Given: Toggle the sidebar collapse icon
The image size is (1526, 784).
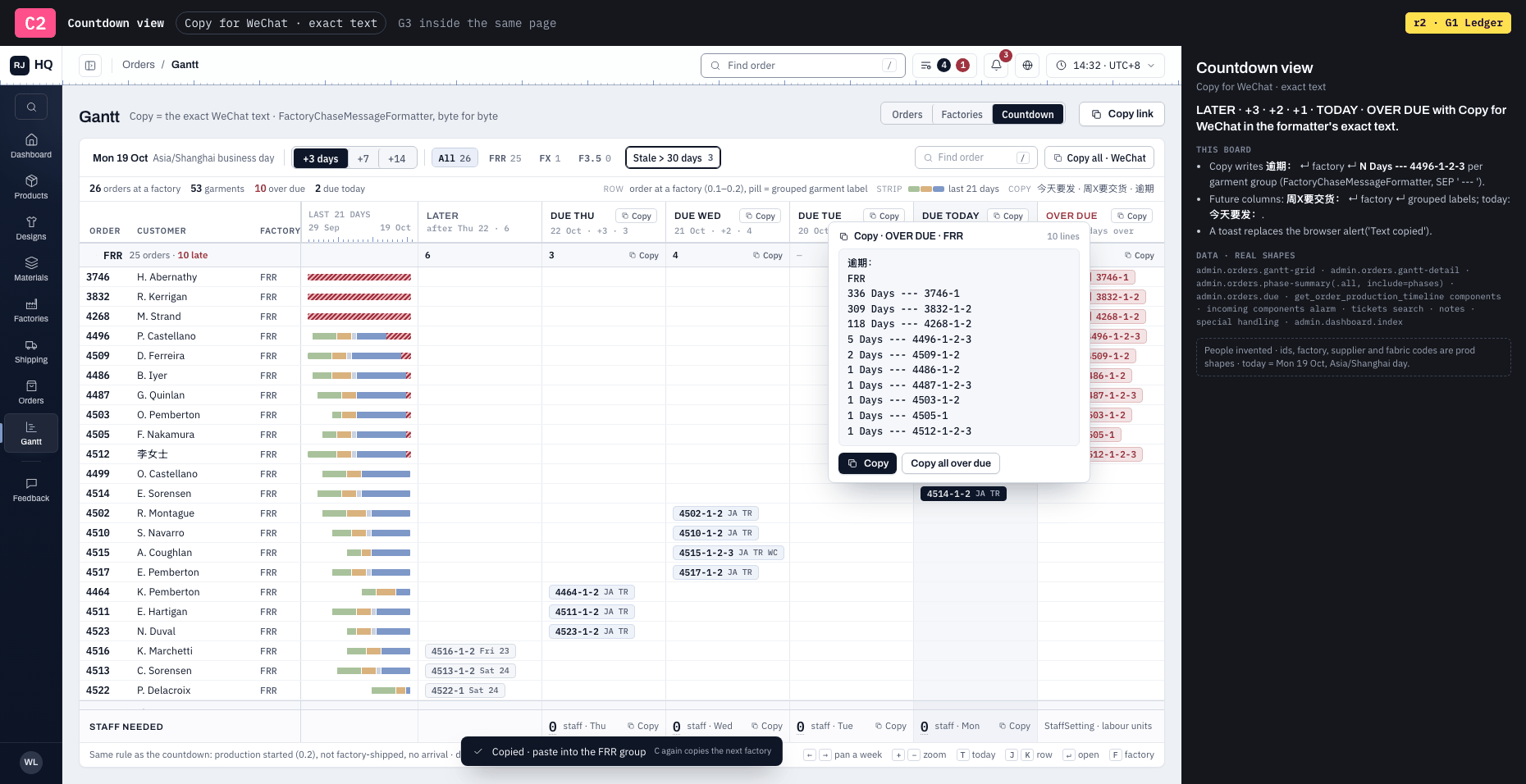Looking at the screenshot, I should click(90, 66).
